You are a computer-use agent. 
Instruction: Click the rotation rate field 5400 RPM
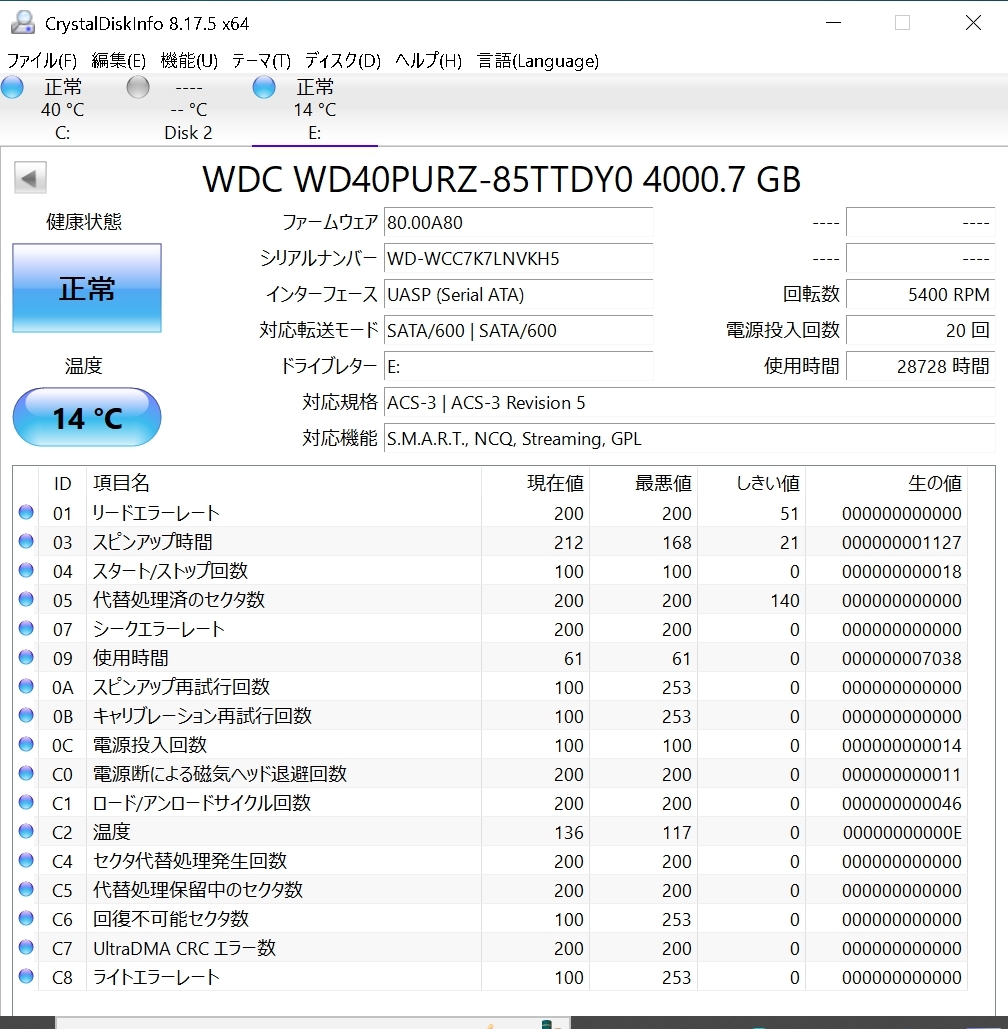[x=921, y=295]
